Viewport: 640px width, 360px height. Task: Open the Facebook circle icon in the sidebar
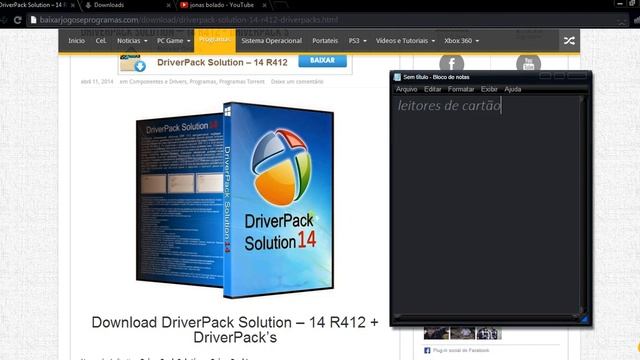[451, 64]
